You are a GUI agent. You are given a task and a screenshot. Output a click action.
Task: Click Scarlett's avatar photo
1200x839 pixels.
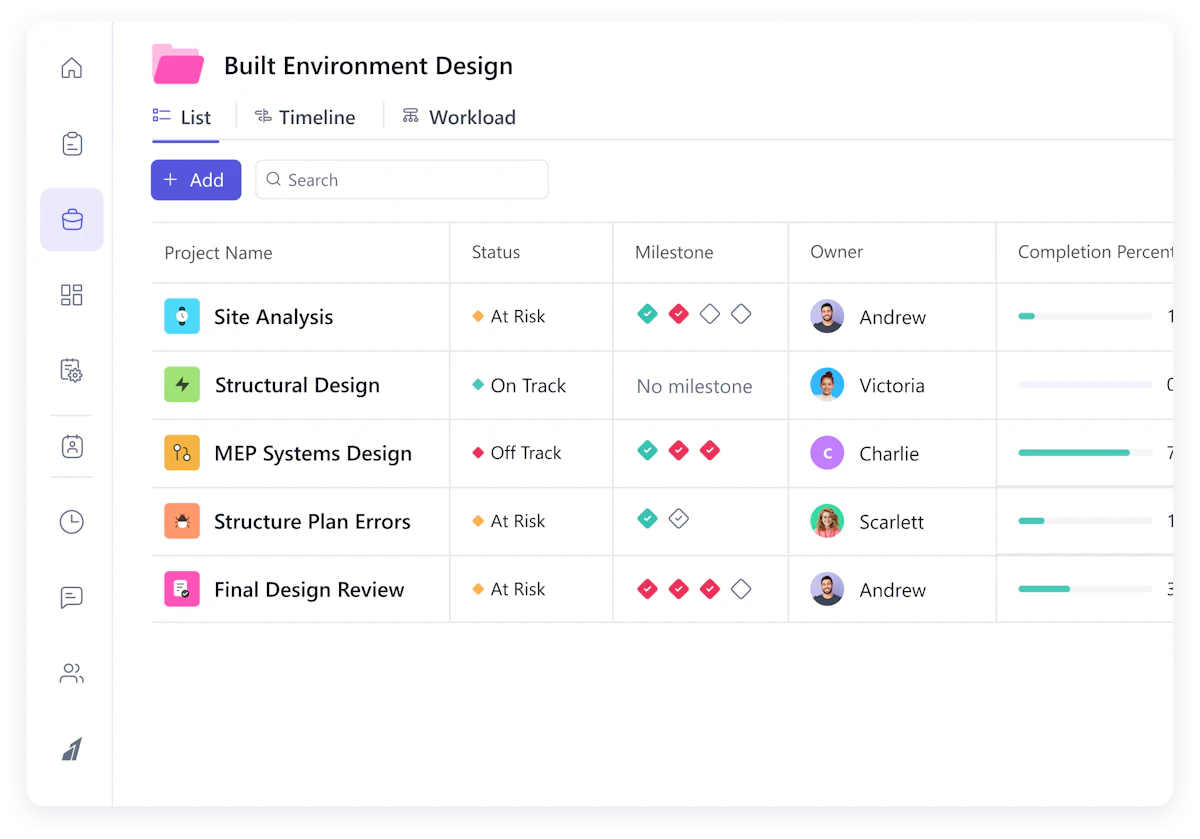tap(827, 521)
